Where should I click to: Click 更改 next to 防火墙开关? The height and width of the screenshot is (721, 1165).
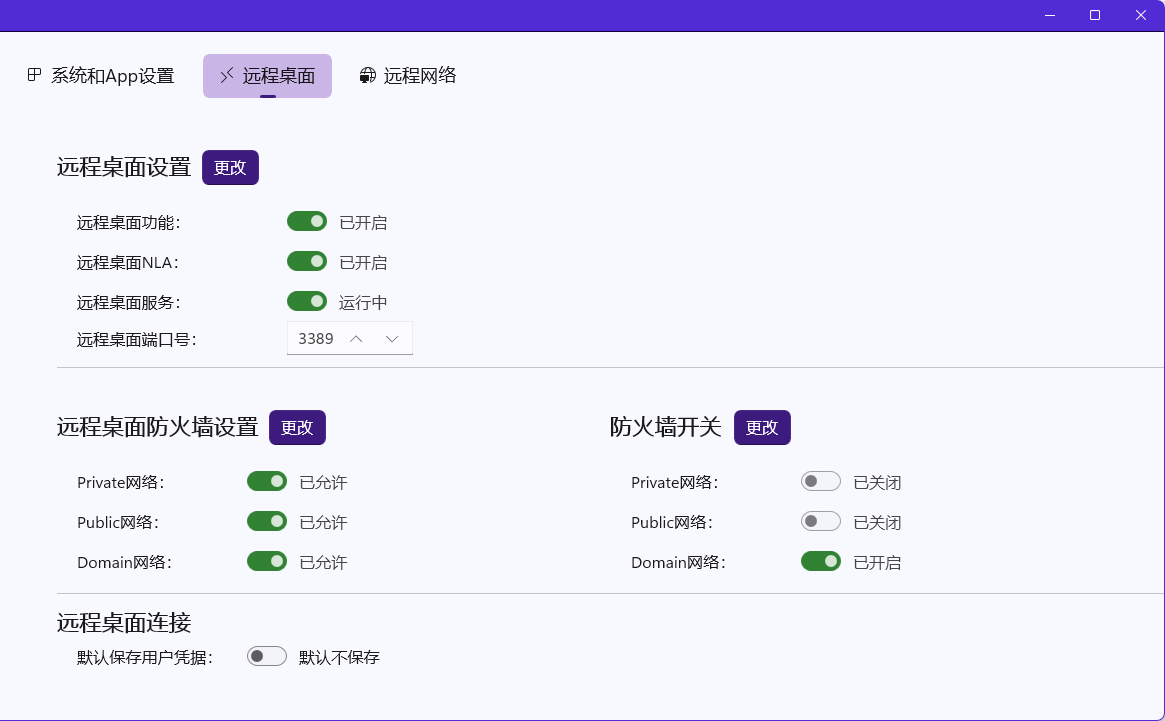coord(762,428)
